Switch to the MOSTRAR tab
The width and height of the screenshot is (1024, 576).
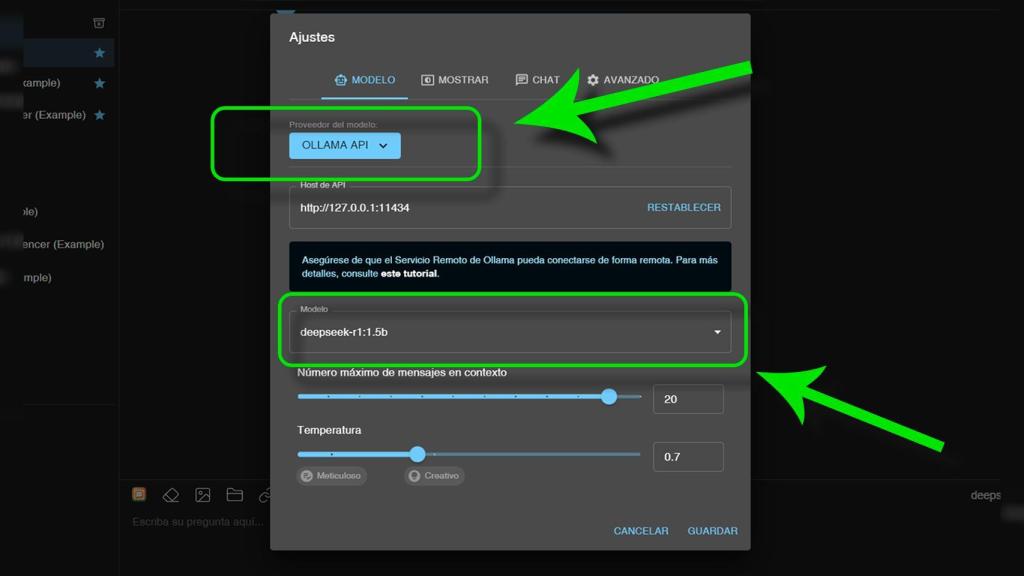(455, 79)
